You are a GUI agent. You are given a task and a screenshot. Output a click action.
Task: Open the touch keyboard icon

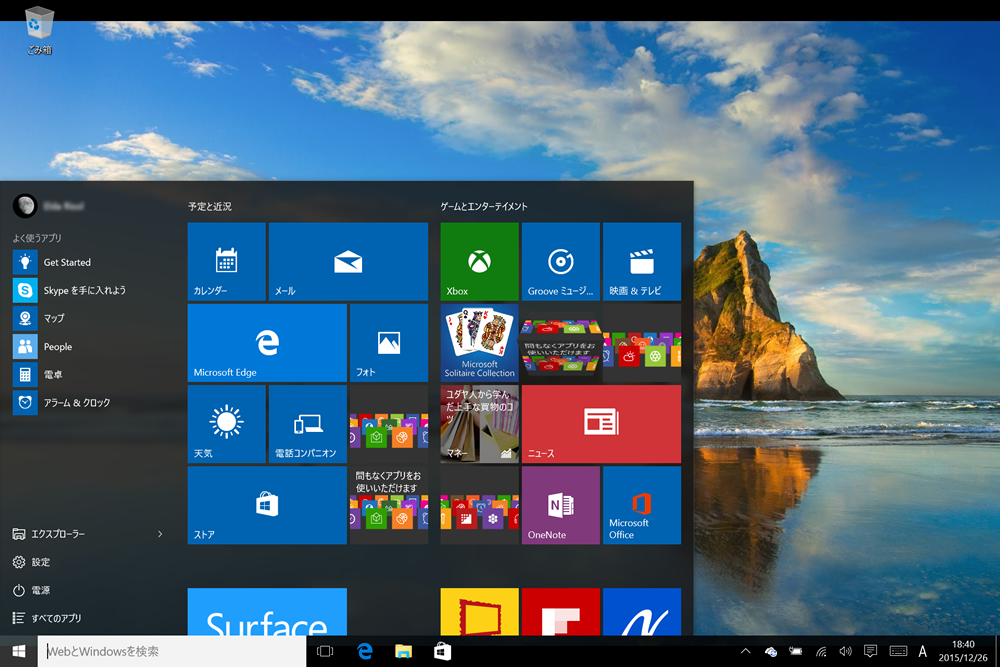pos(898,651)
